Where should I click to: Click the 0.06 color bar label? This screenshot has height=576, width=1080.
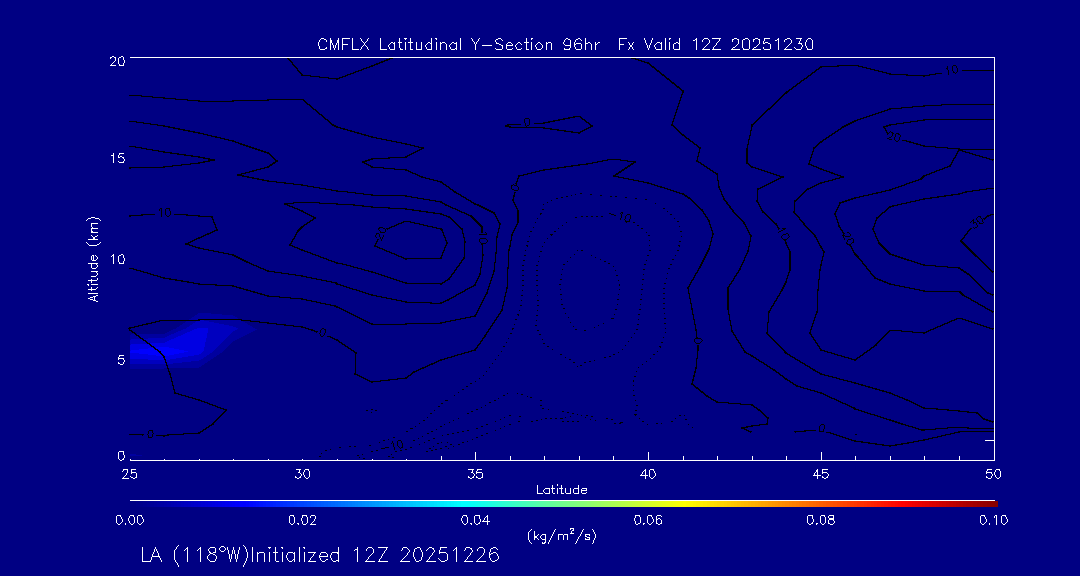click(x=648, y=519)
